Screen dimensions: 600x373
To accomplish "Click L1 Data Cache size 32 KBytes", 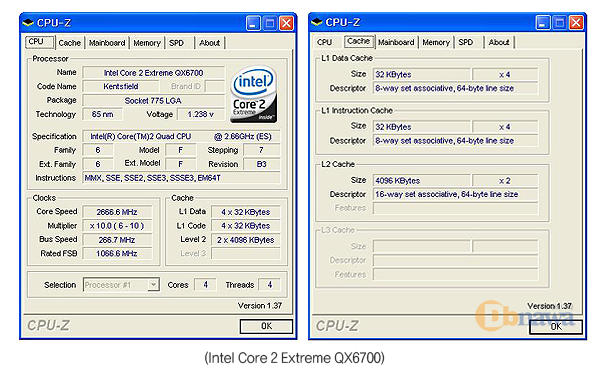I will [421, 74].
